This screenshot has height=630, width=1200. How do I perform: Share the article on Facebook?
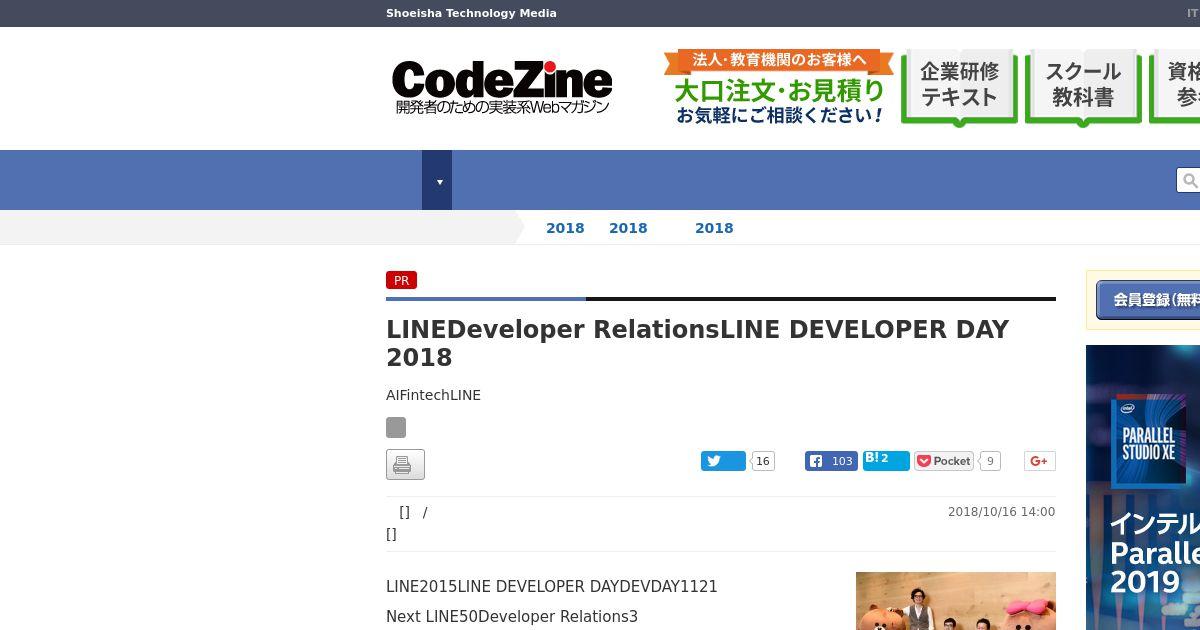point(831,461)
